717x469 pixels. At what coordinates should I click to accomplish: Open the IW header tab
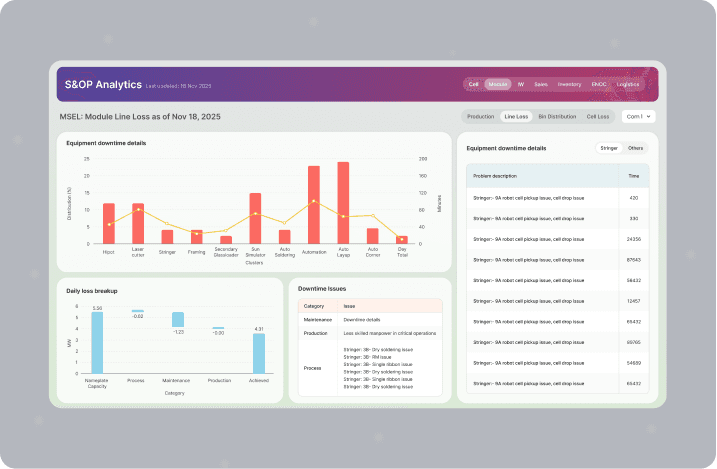pyautogui.click(x=521, y=84)
